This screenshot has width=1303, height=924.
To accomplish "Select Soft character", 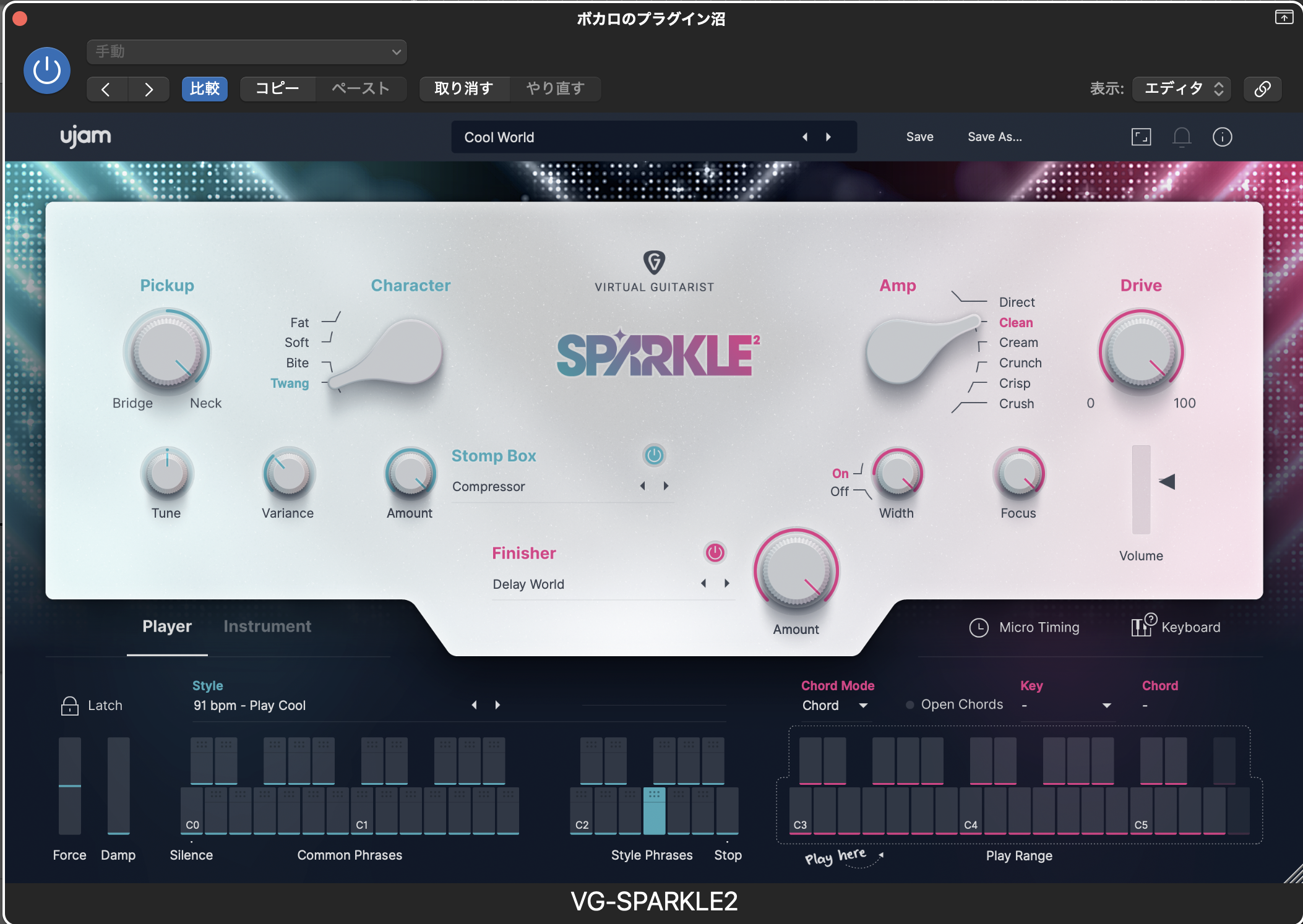I will pos(297,342).
